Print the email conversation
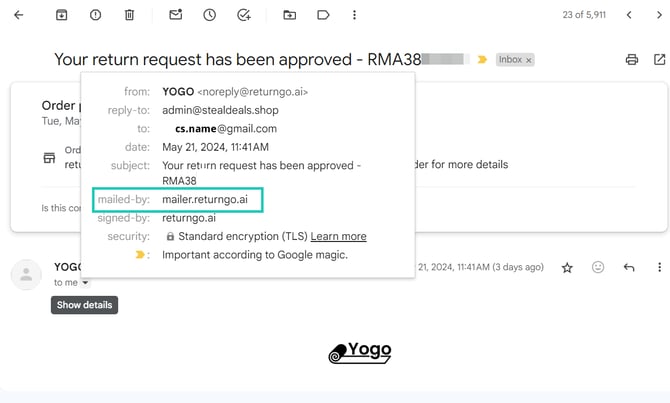This screenshot has height=403, width=670. point(632,60)
